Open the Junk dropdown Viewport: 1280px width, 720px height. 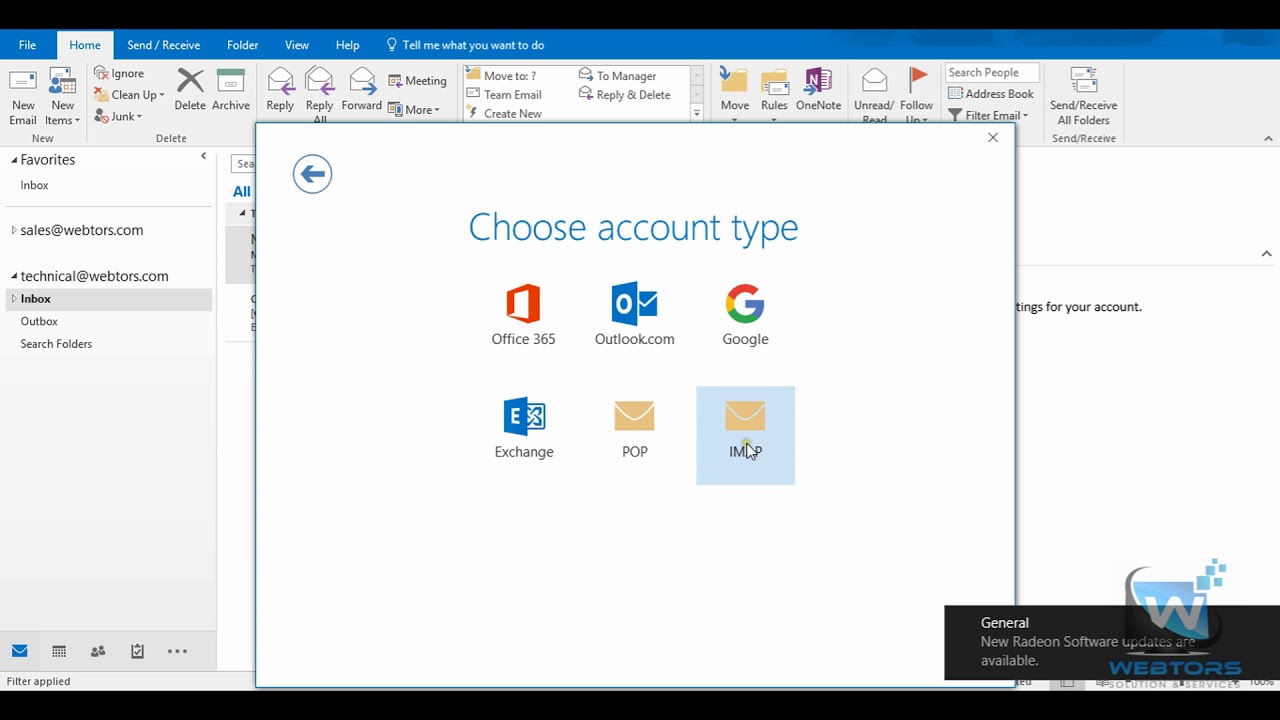118,116
